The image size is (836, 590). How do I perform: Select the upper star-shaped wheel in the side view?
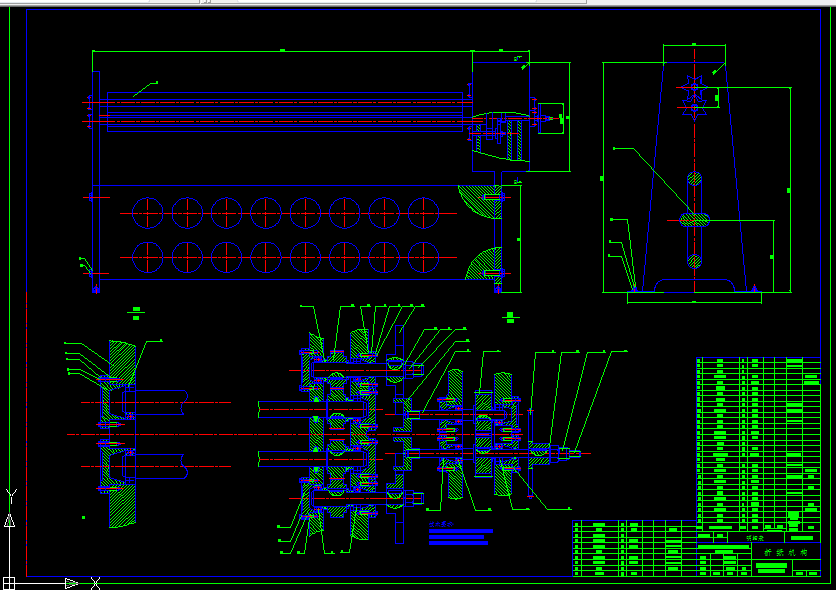pos(694,87)
